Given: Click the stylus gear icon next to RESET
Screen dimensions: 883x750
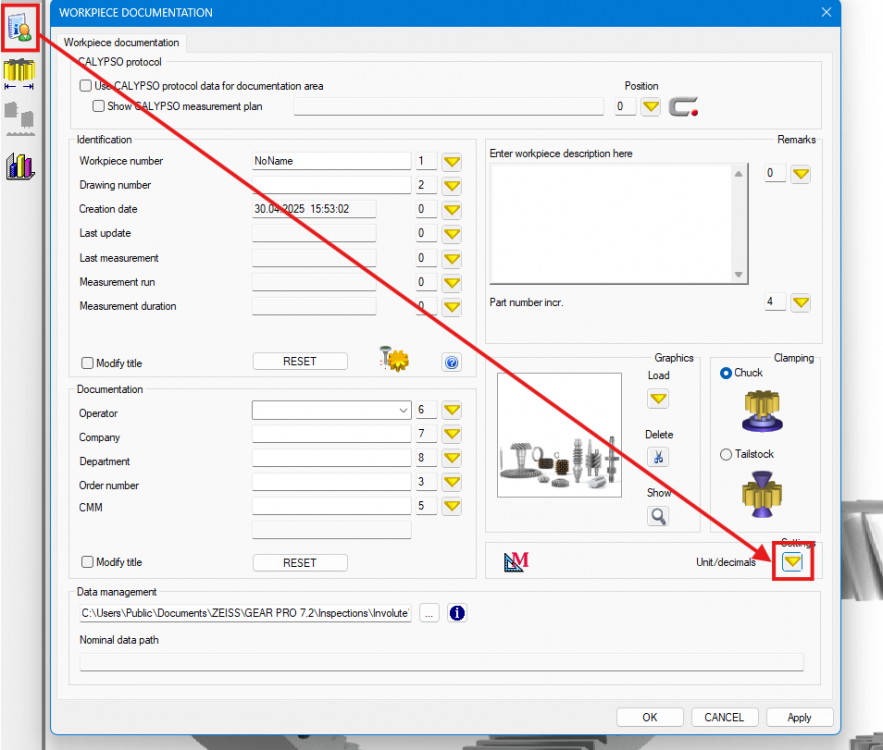Looking at the screenshot, I should coord(393,359).
